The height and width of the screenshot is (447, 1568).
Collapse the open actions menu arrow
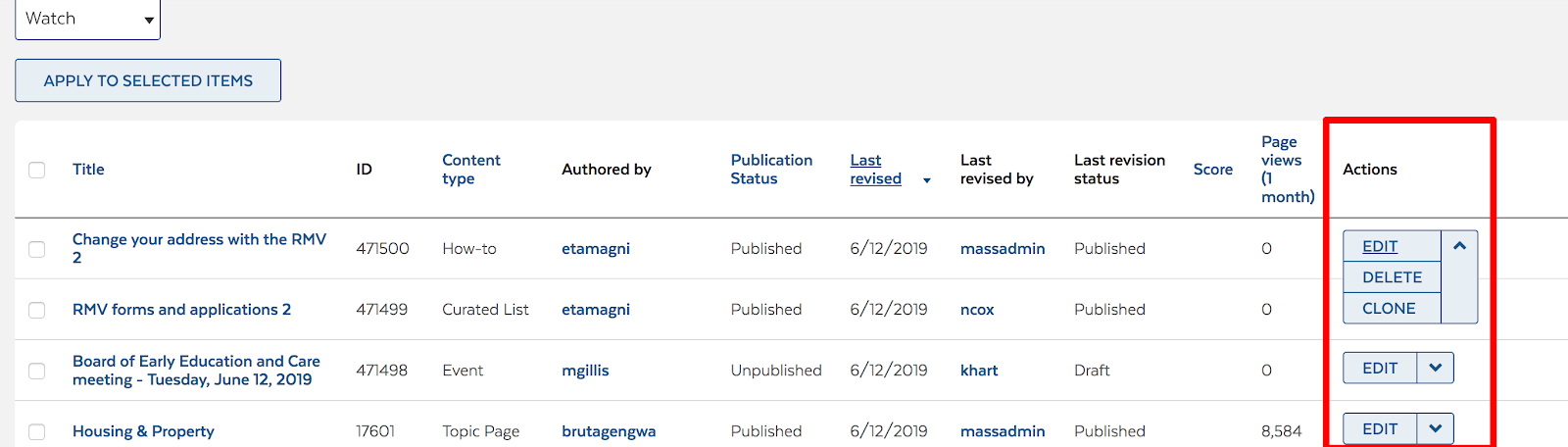1459,246
